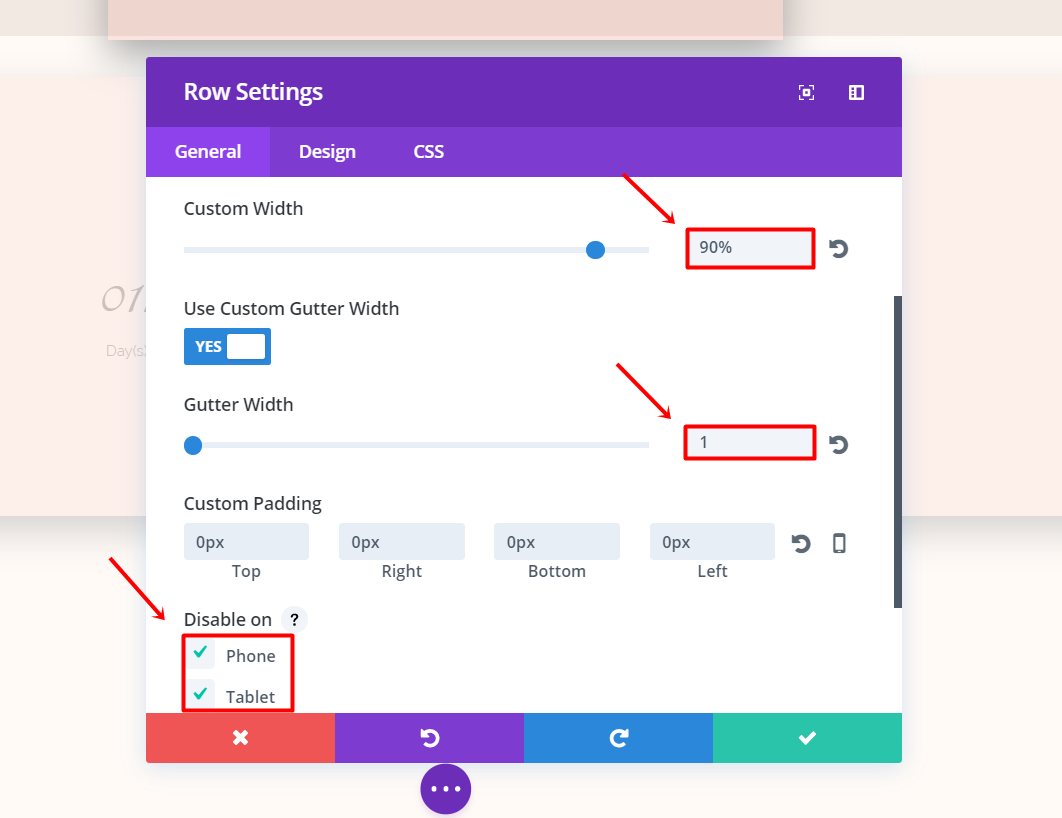Reset the Custom Padding values

click(x=801, y=543)
